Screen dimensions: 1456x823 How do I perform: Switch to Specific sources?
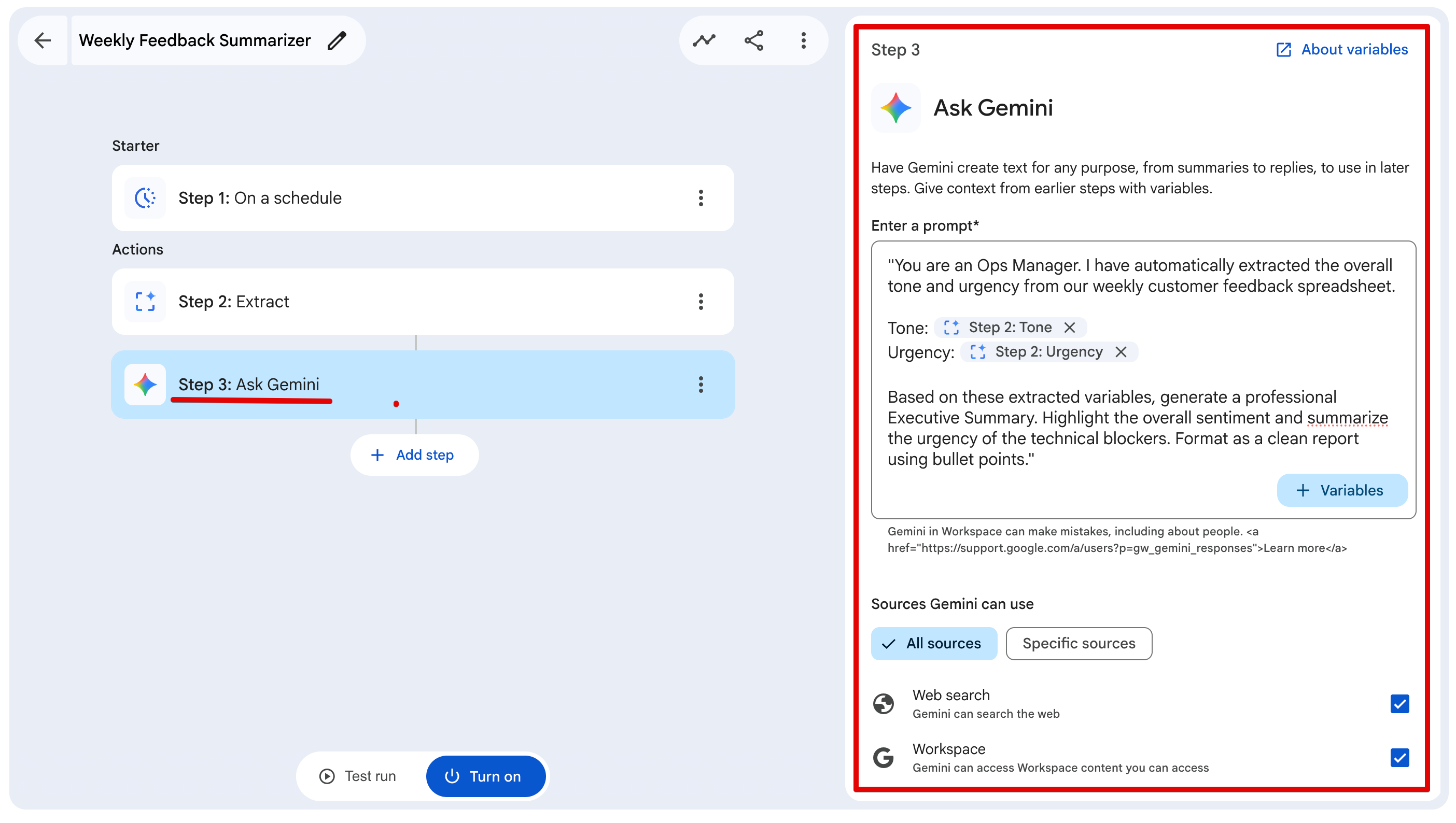tap(1079, 643)
